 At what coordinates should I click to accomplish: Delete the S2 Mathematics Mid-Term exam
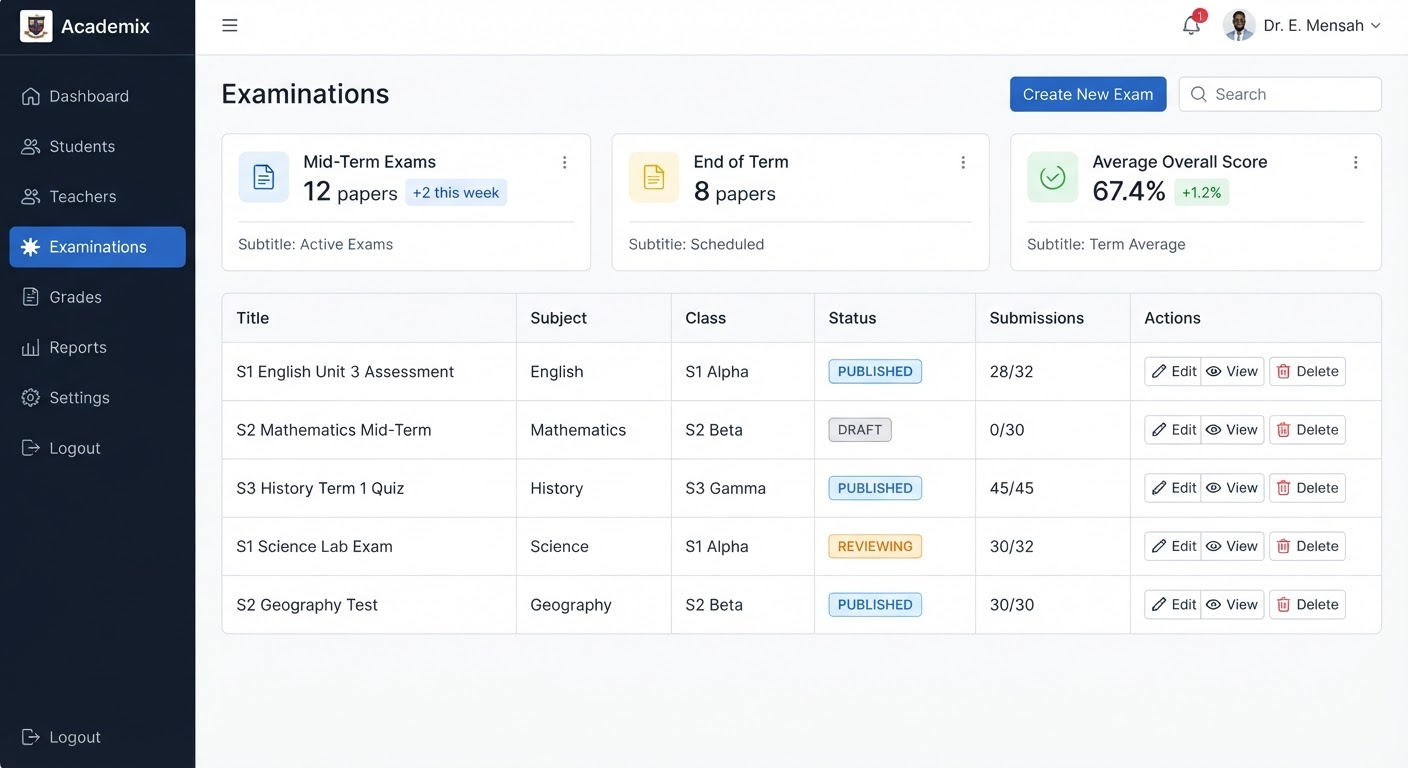(x=1307, y=430)
